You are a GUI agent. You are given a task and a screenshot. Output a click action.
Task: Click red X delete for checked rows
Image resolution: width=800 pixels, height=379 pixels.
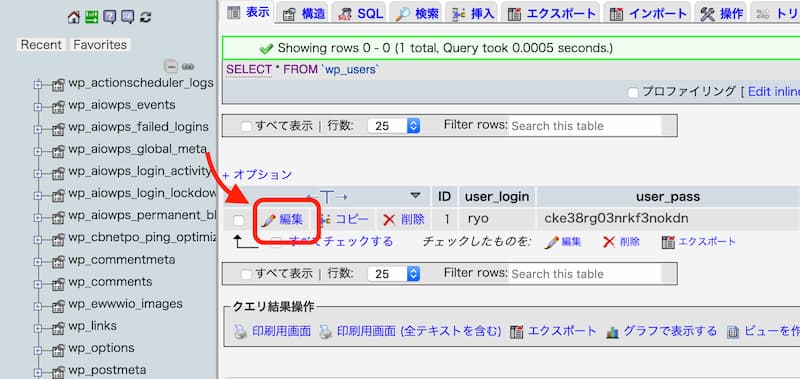click(609, 242)
